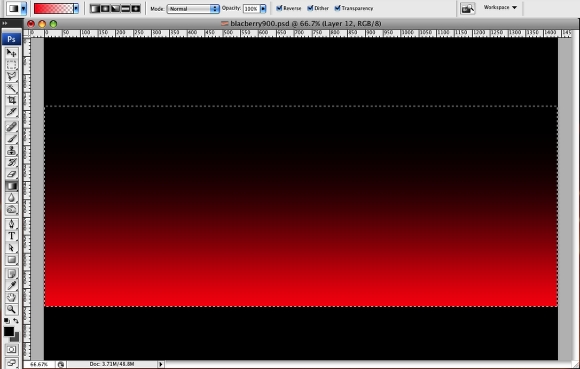Select the Horizontal Type tool
Screen dimensions: 580x369
point(11,236)
